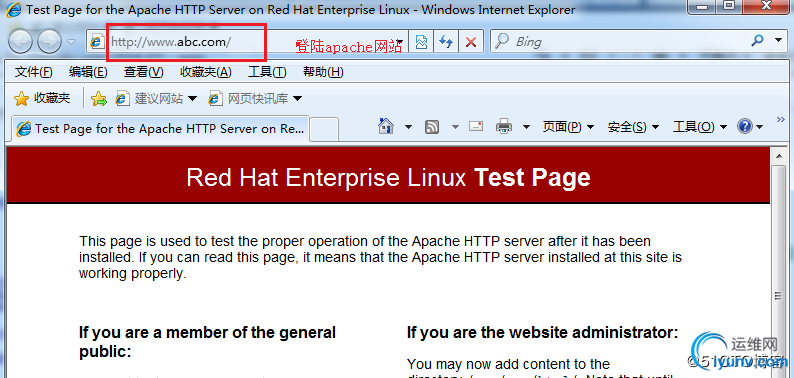Open recent pages dropdown beside Forward
Screen dimensions: 794x378
point(71,42)
